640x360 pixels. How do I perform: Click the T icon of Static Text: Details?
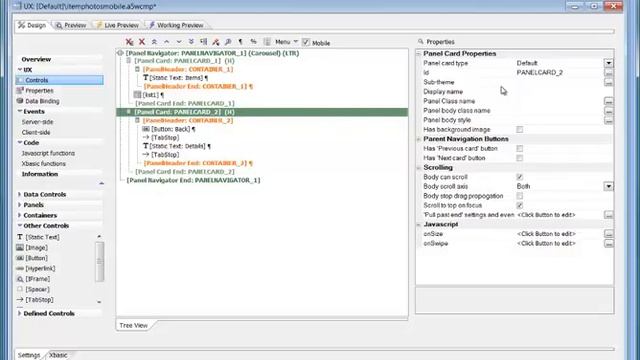coord(146,146)
